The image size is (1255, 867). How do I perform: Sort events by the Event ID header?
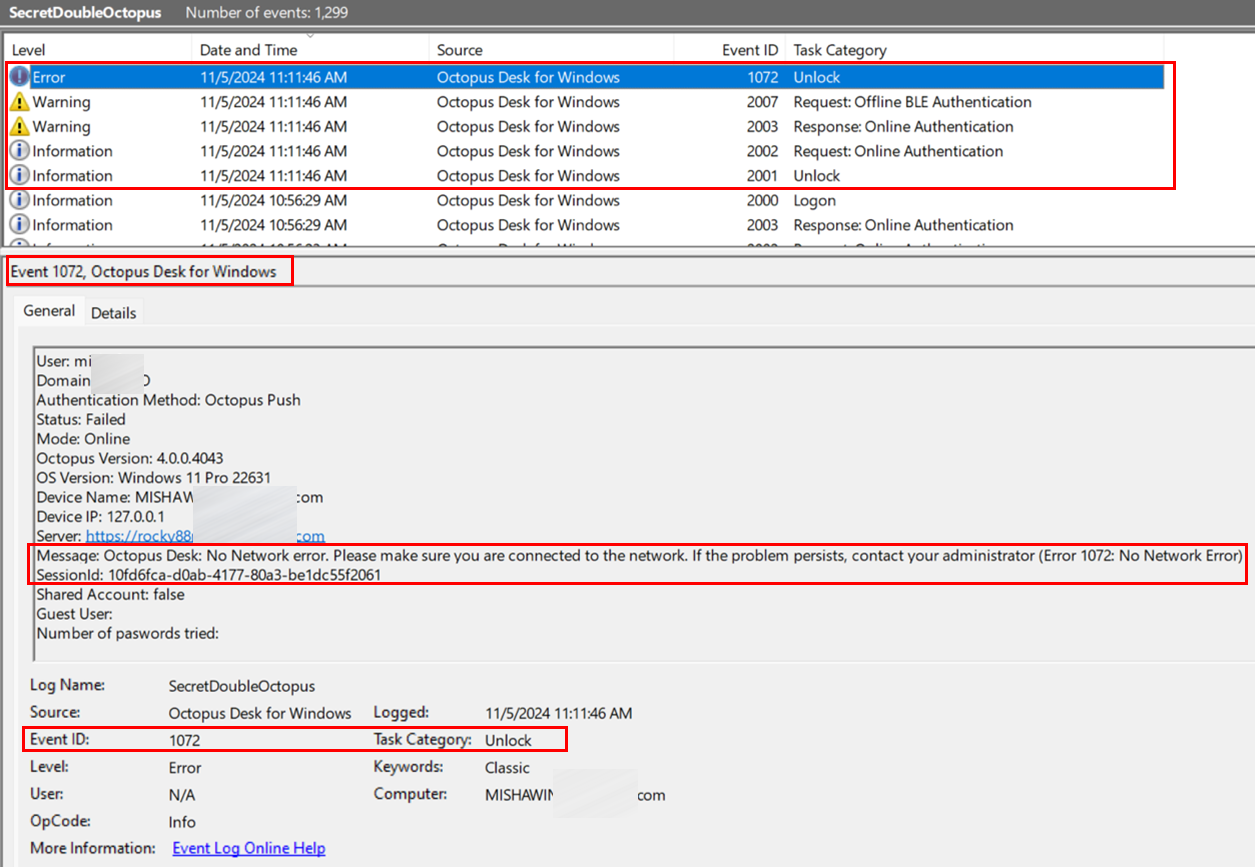[730, 50]
